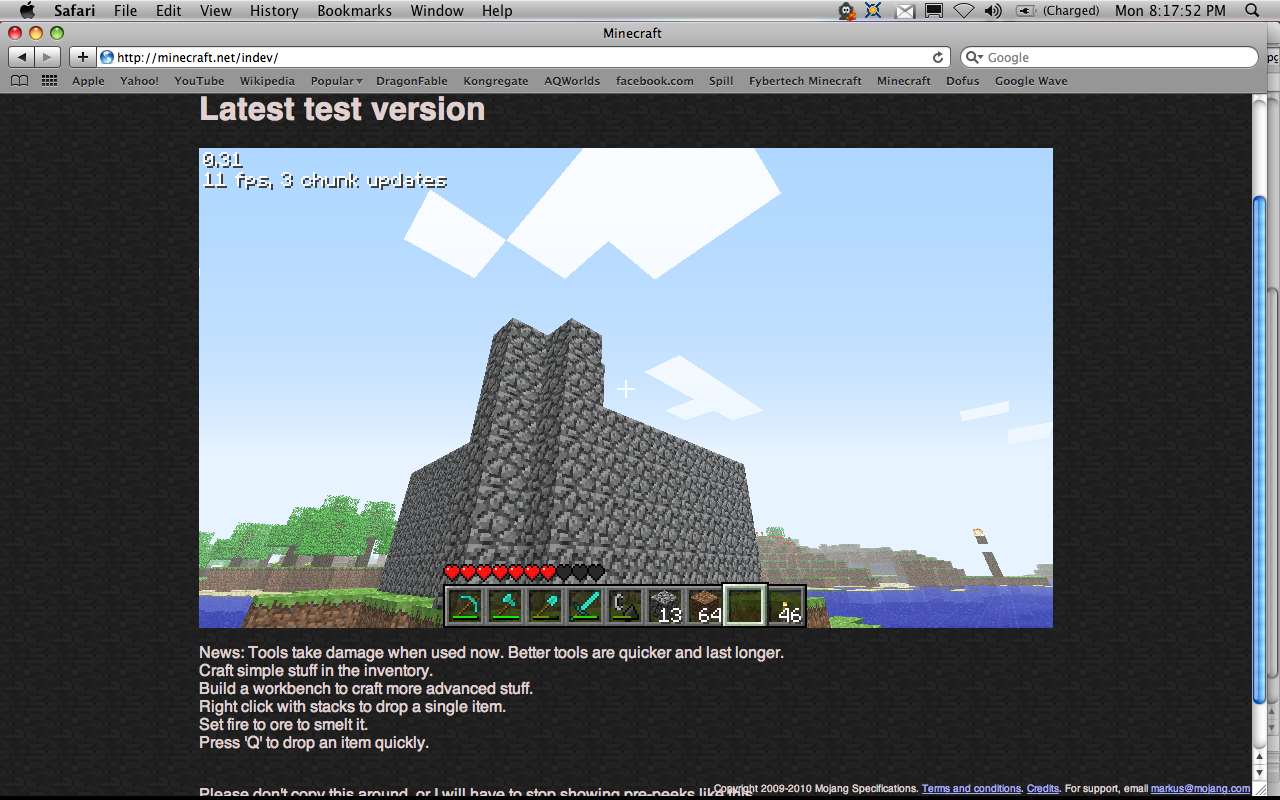Open the Yahoo! bookmark
The height and width of the screenshot is (800, 1280).
coord(139,81)
